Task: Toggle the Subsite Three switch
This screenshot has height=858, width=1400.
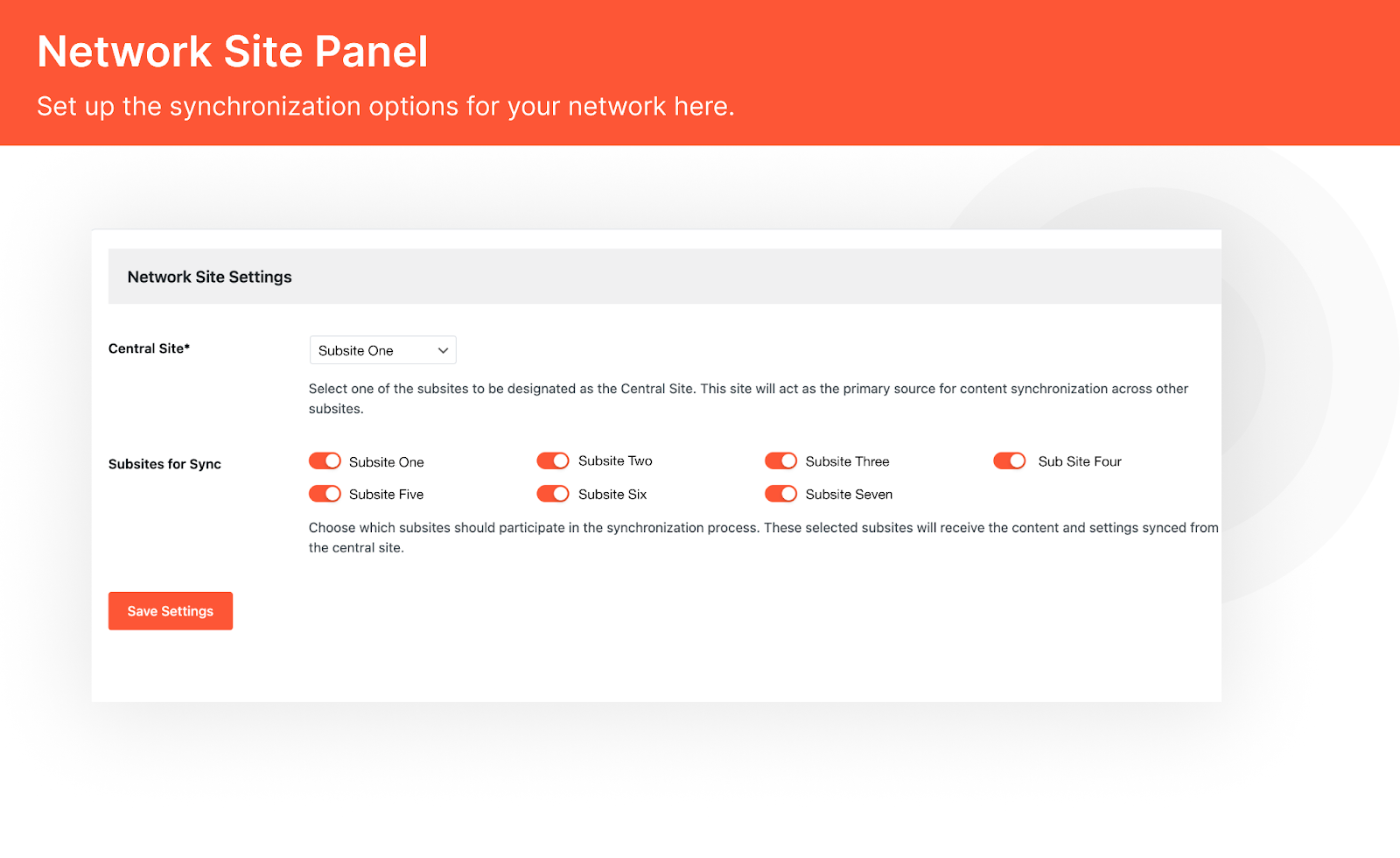Action: tap(780, 461)
